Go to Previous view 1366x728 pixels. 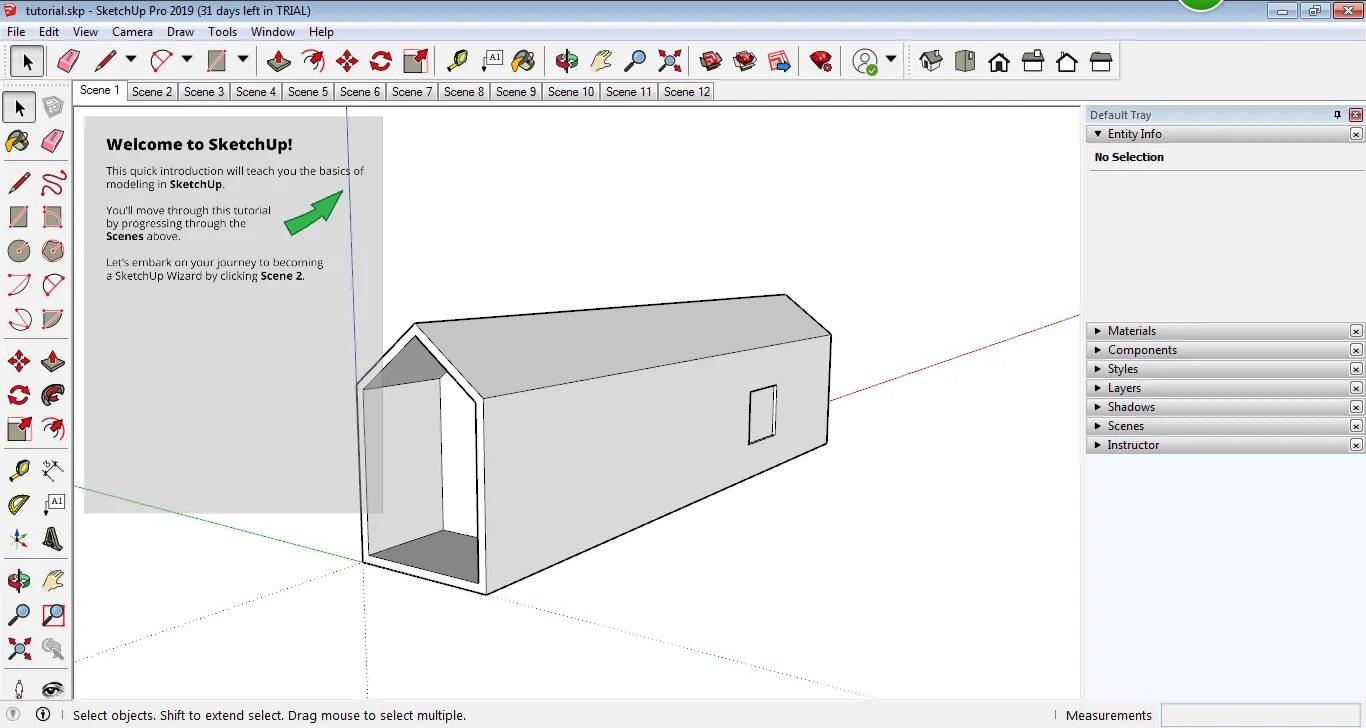[53, 648]
